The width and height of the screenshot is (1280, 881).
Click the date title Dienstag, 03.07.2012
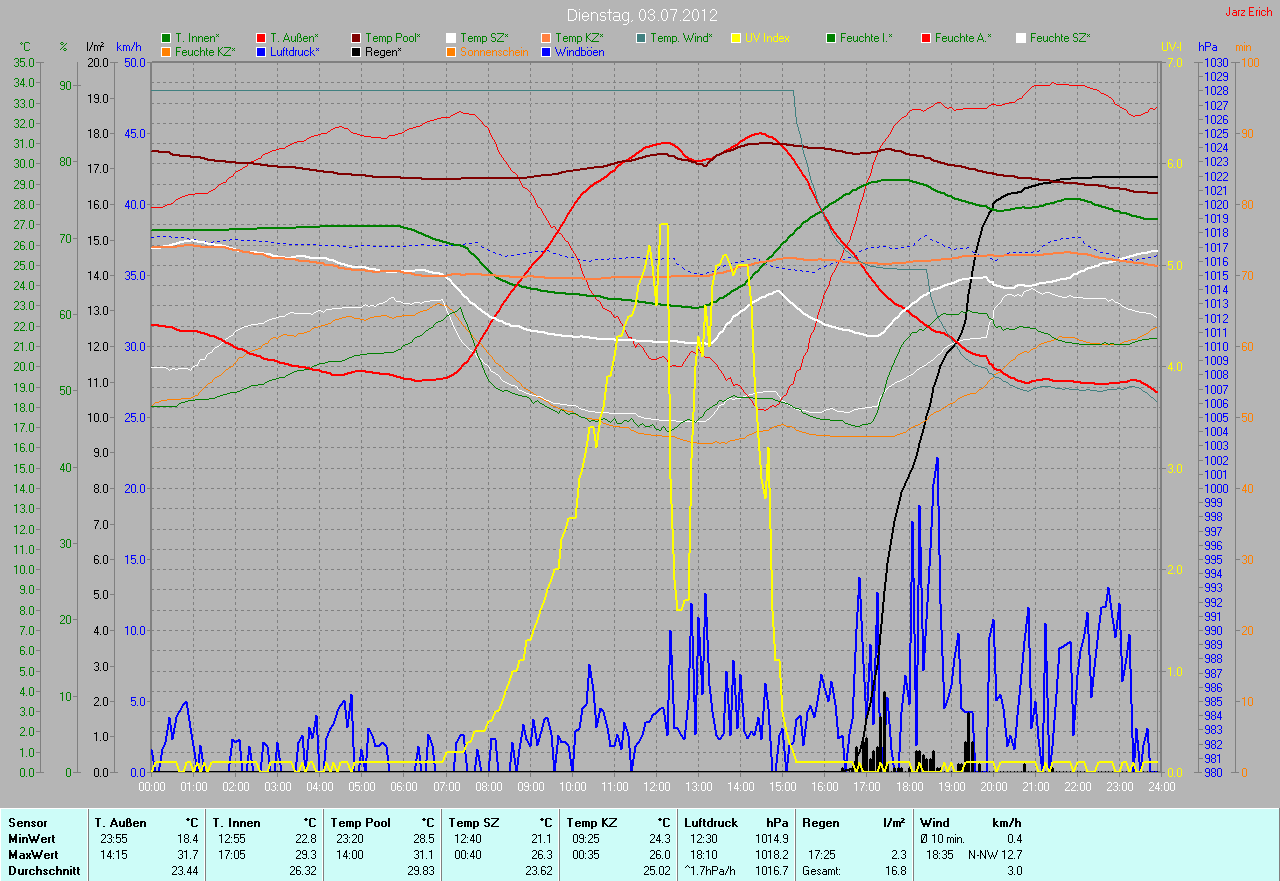(x=641, y=15)
